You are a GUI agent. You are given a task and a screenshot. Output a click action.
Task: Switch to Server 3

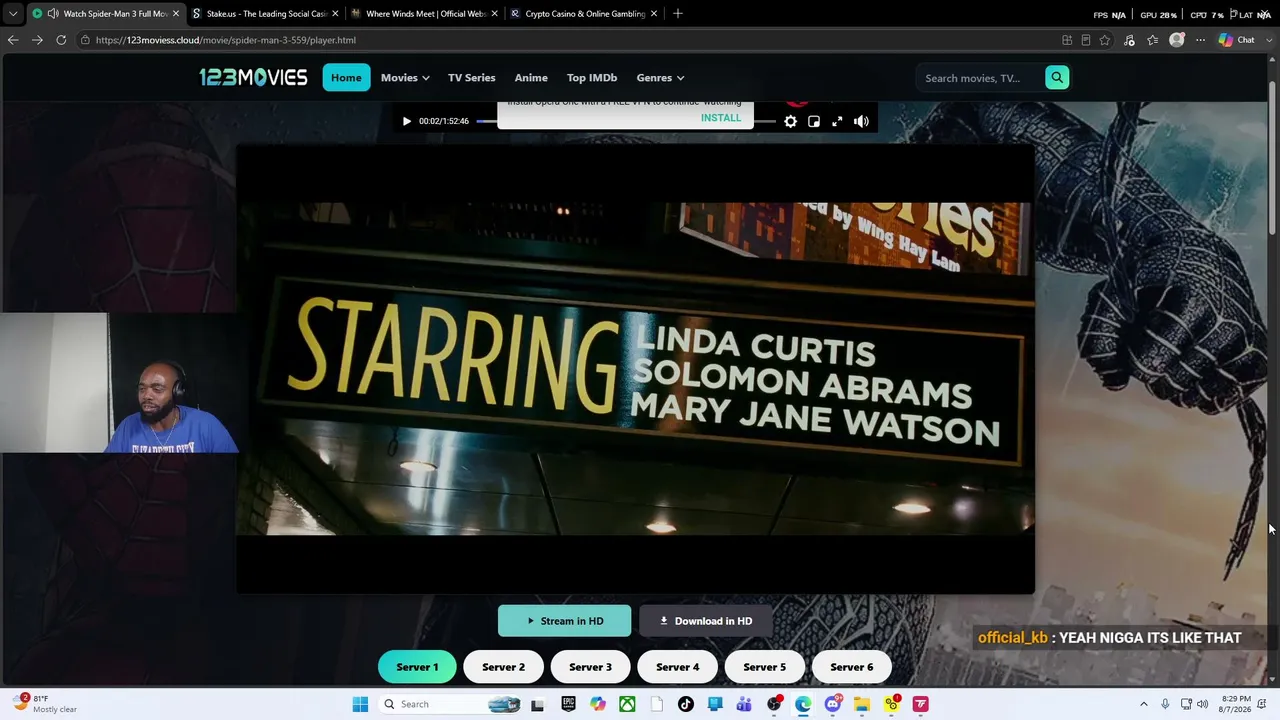click(x=590, y=667)
